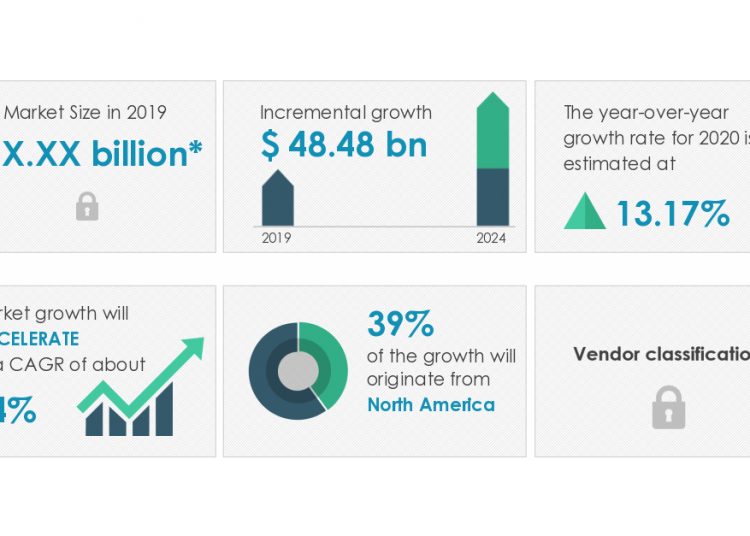Click the dark lower part of the 2024 bar
Screen dimensions: 750x536
pos(492,196)
